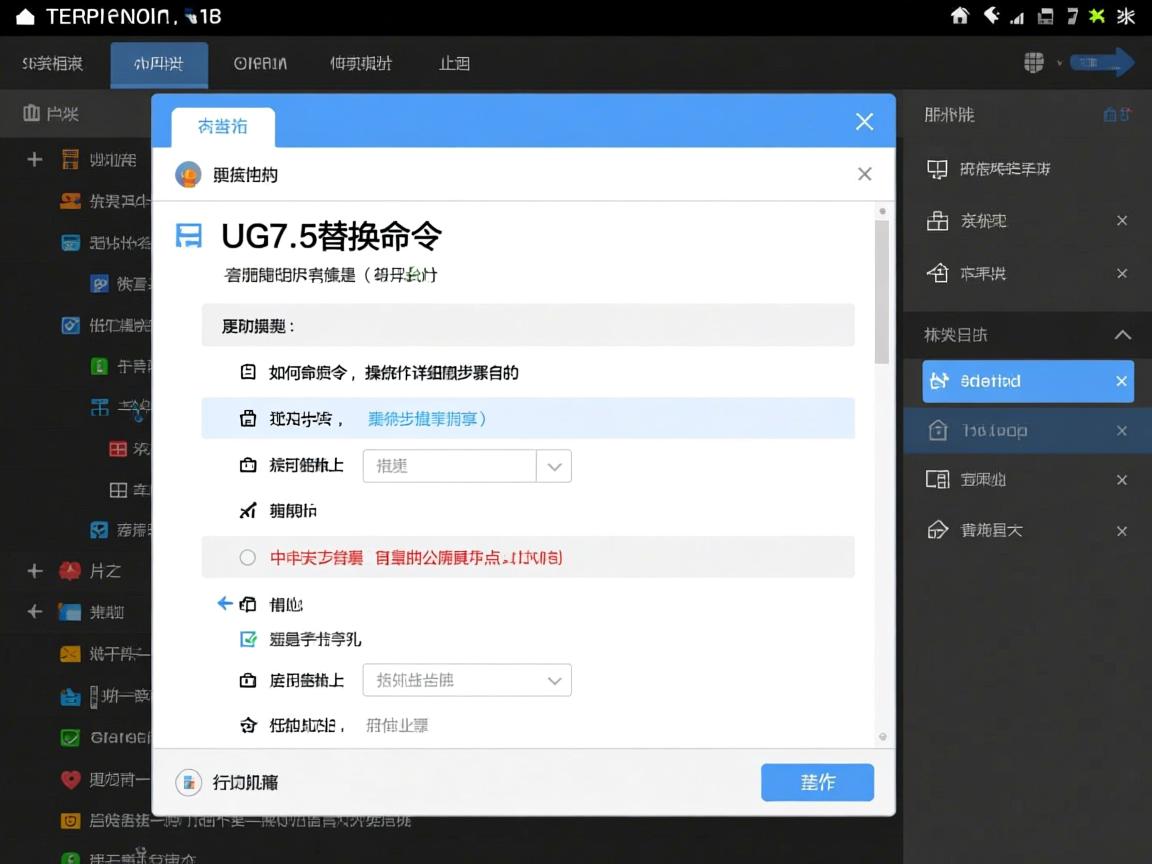This screenshot has height=864, width=1152.
Task: Click the blue back-arrow icon beside the help row
Action: tap(224, 603)
